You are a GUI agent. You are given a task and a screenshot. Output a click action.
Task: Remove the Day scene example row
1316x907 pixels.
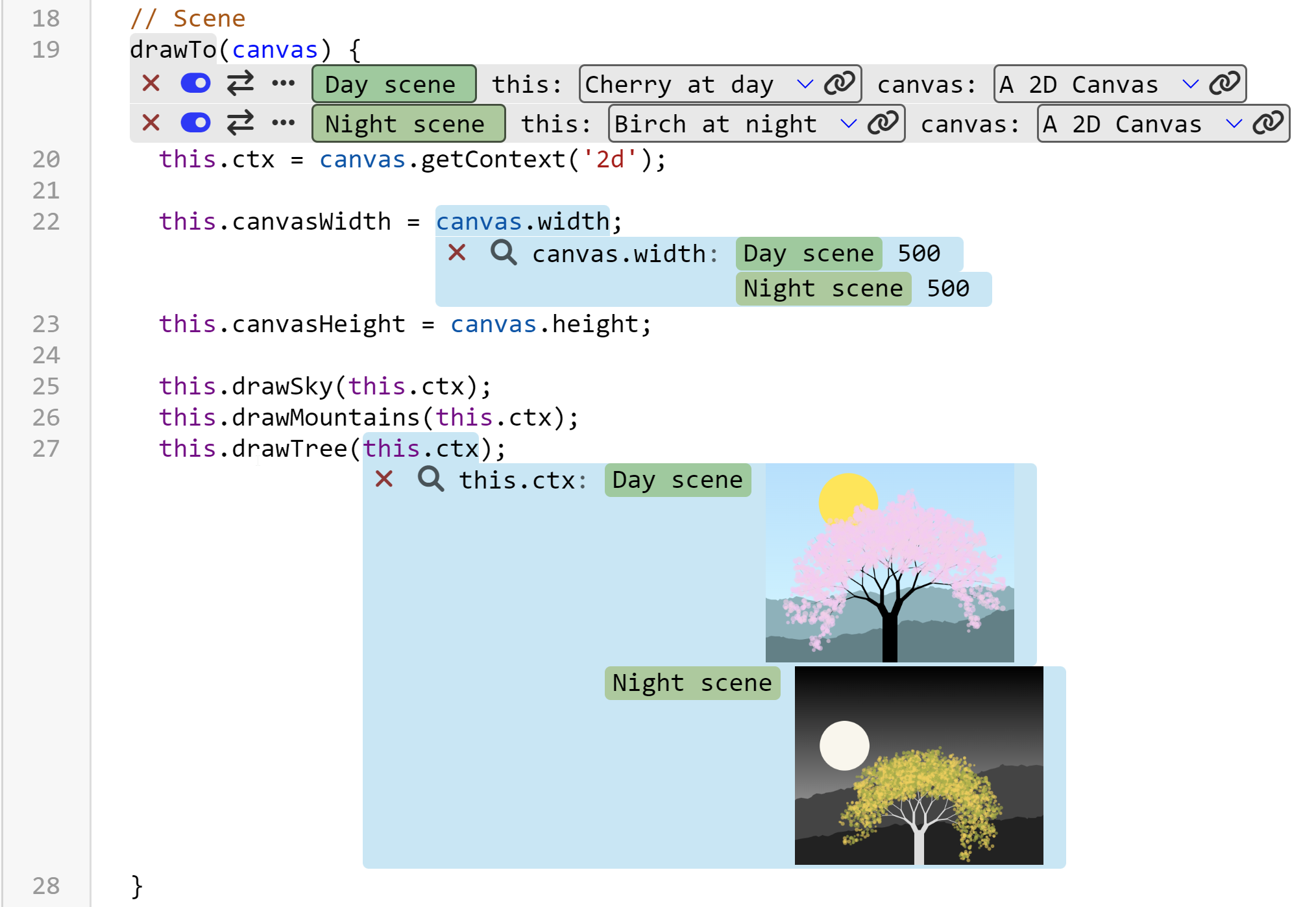[x=151, y=83]
